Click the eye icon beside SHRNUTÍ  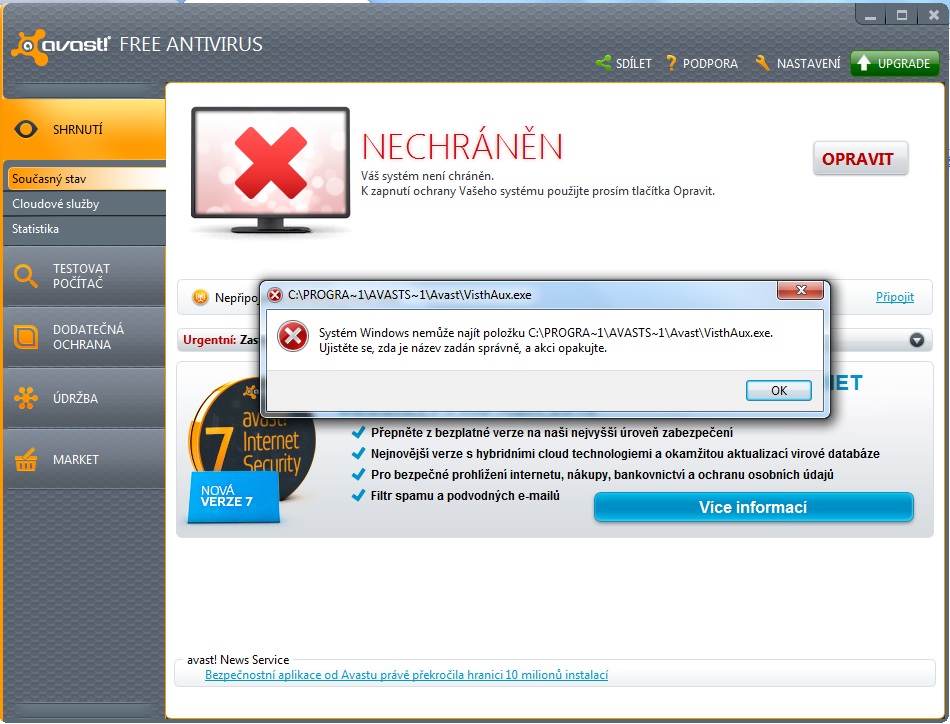(26, 129)
